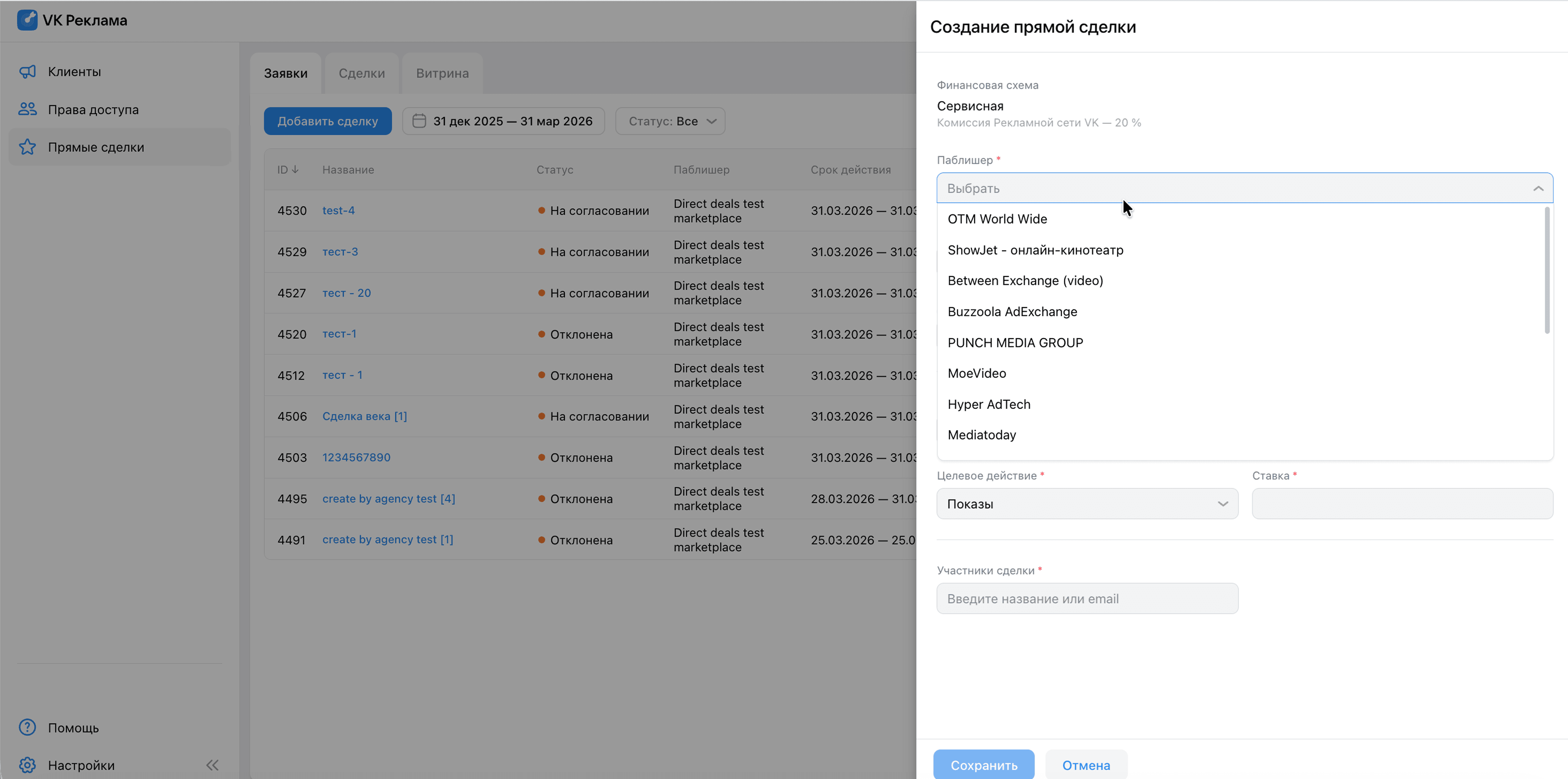
Task: Open Настройки in the sidebar
Action: (x=81, y=765)
